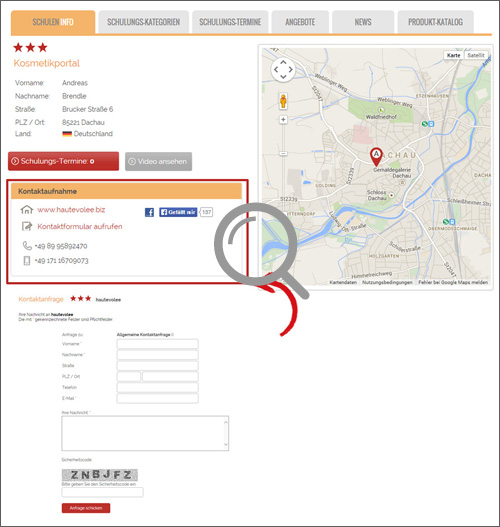Screen dimensions: 500x527
Task: Click the Schulungs-Termine red button
Action: click(x=64, y=161)
